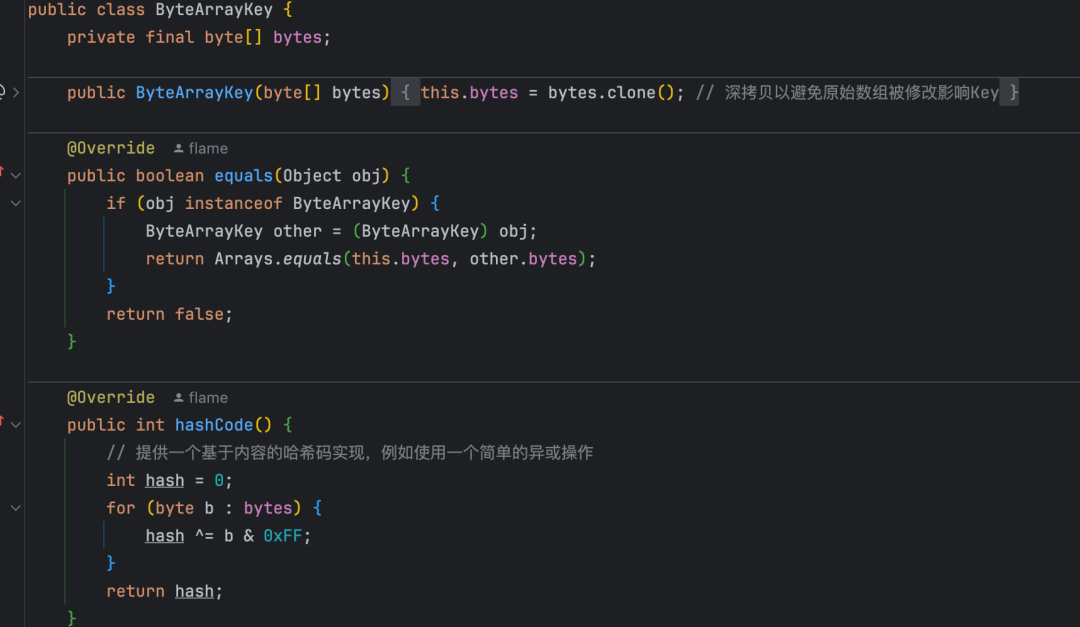Viewport: 1080px width, 627px height.
Task: Click the equals method name in its declaration
Action: click(x=244, y=176)
